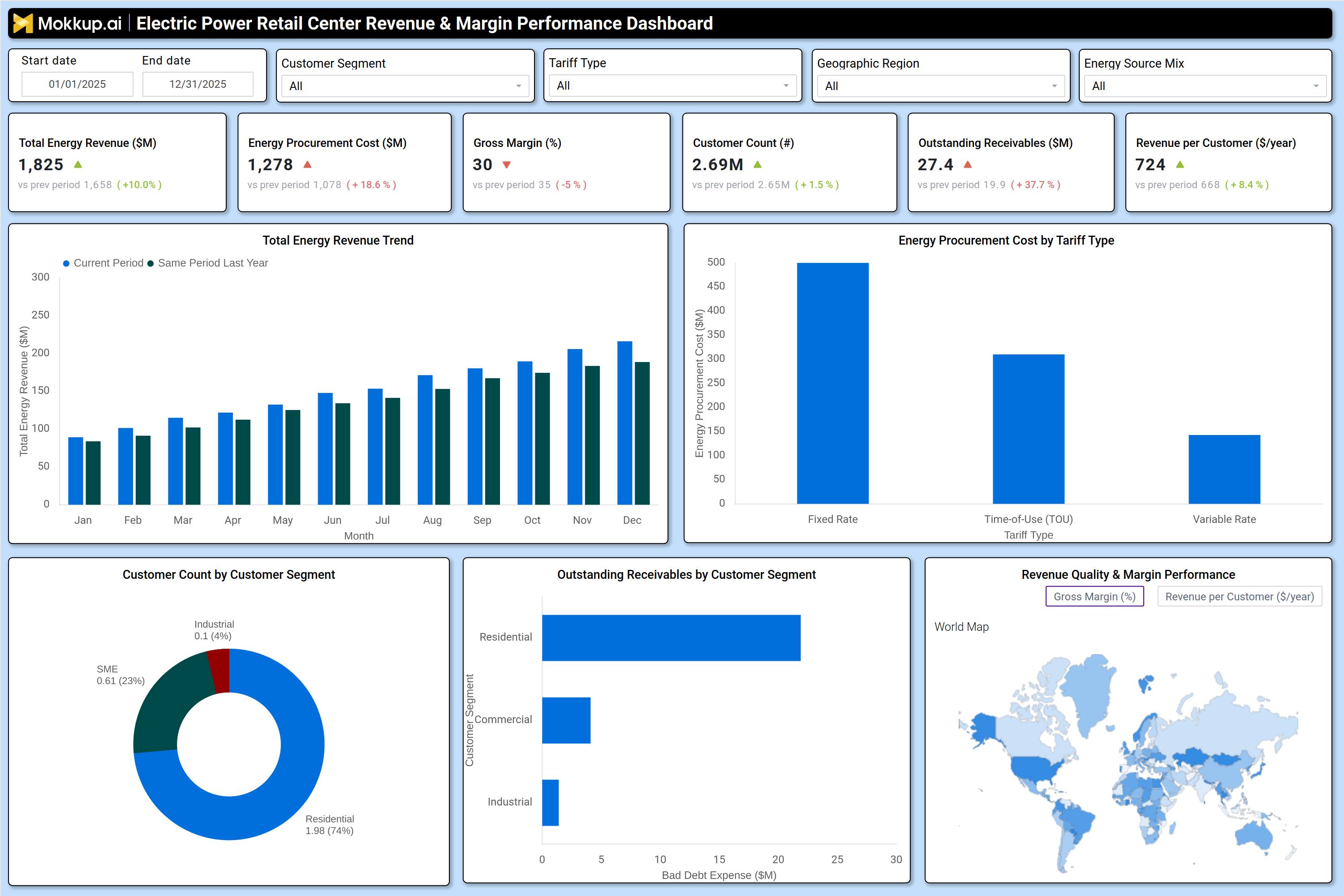Click the Industrial donut slice
The height and width of the screenshot is (896, 1344).
click(x=220, y=671)
